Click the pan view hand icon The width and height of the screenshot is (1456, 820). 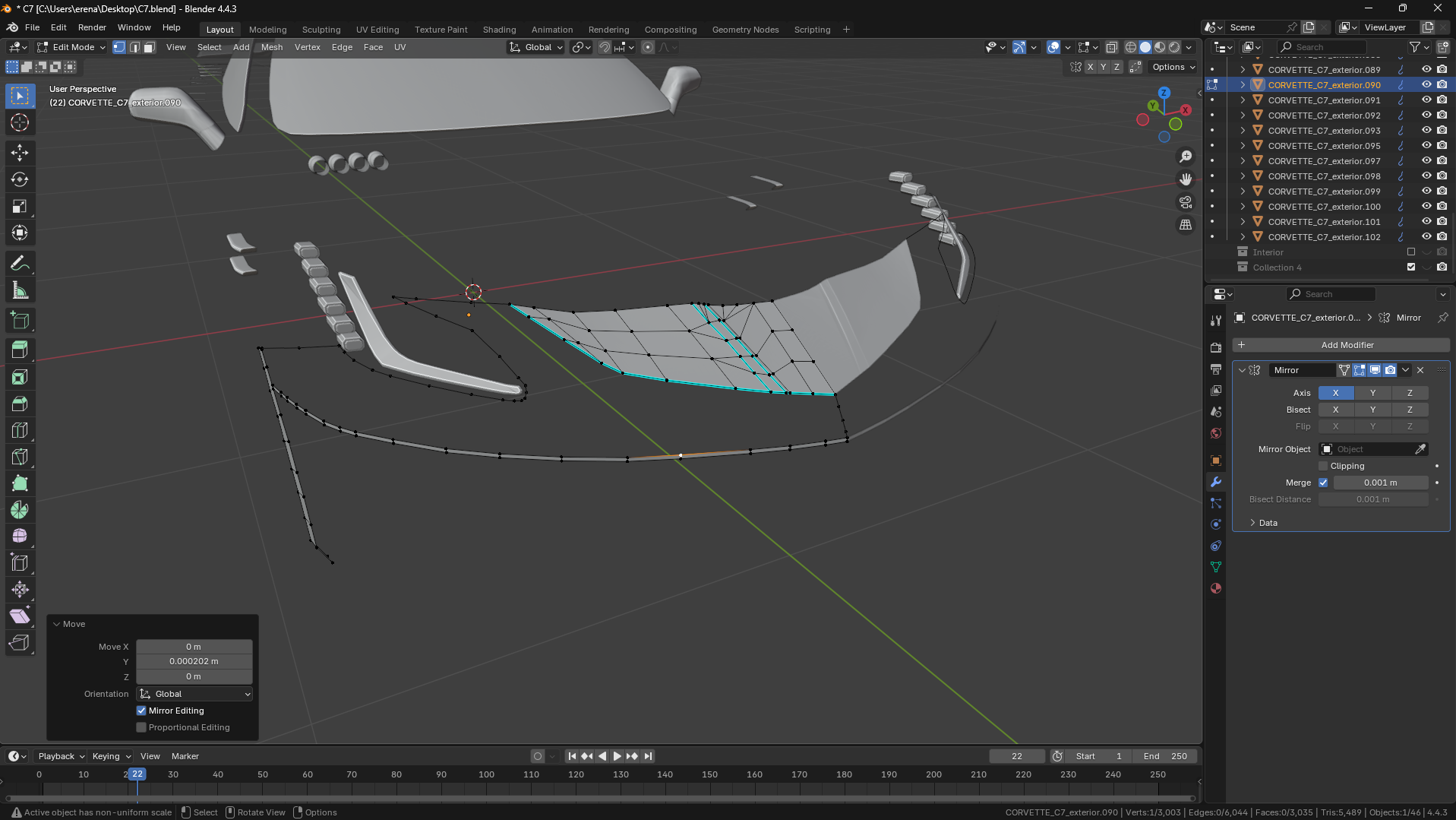[1186, 179]
